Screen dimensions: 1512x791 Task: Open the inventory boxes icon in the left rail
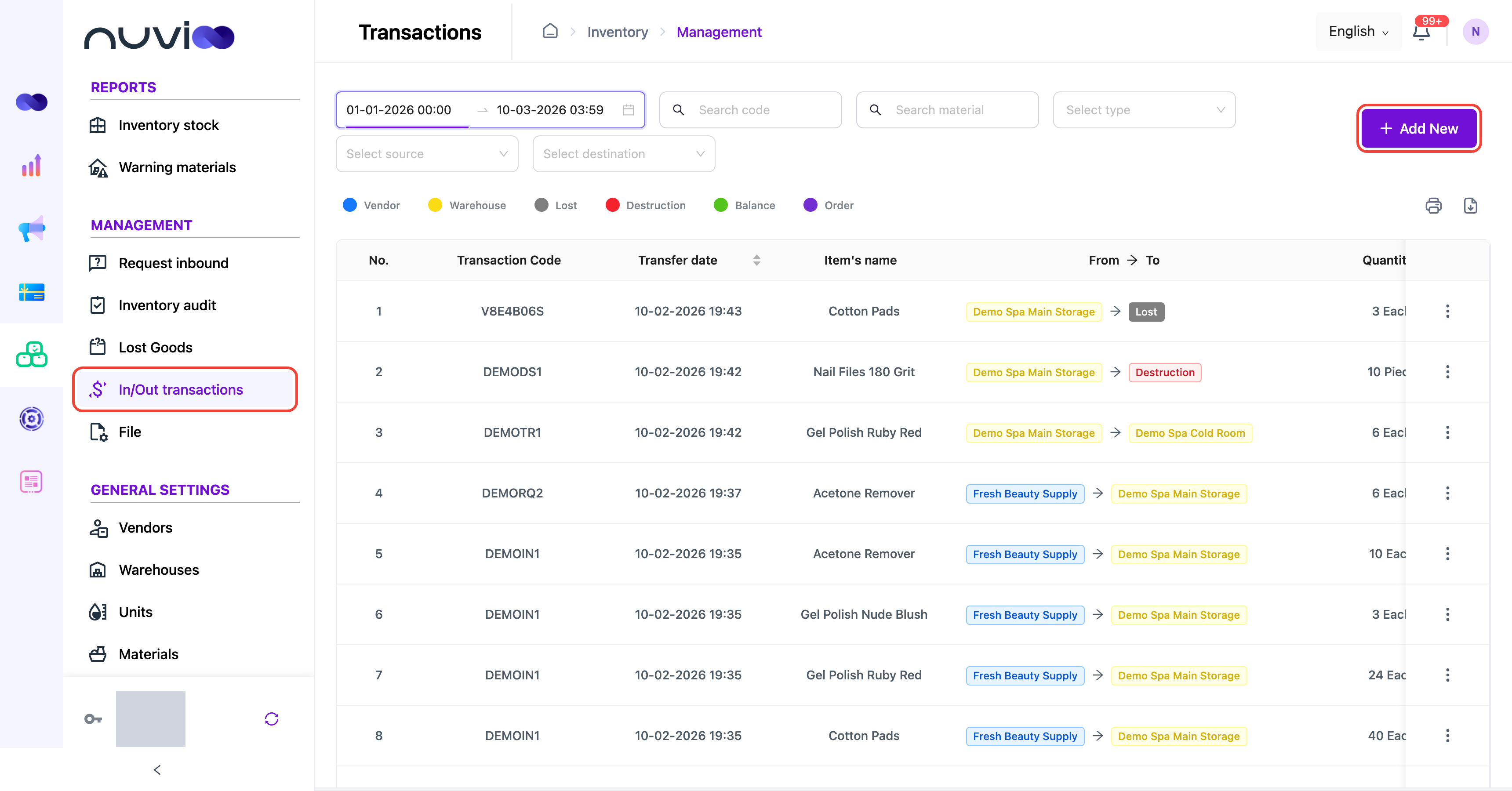point(32,355)
